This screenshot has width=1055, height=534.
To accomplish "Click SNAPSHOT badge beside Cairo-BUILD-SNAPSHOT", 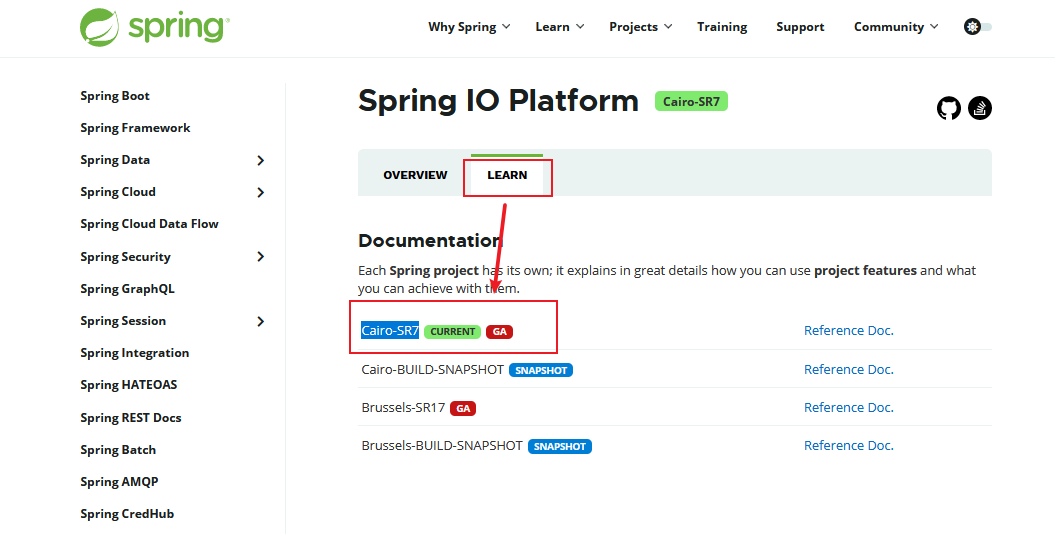I will [x=541, y=371].
